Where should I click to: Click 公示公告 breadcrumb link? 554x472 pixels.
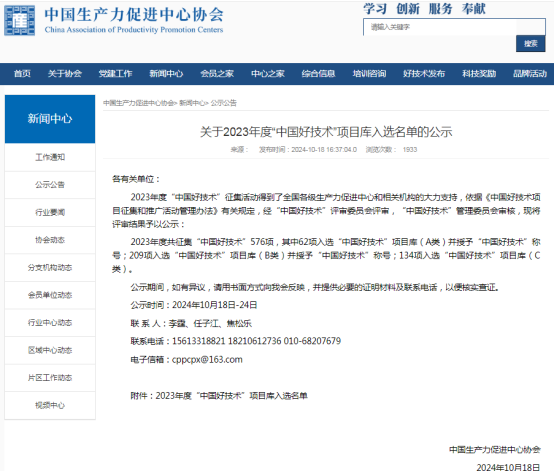click(224, 103)
